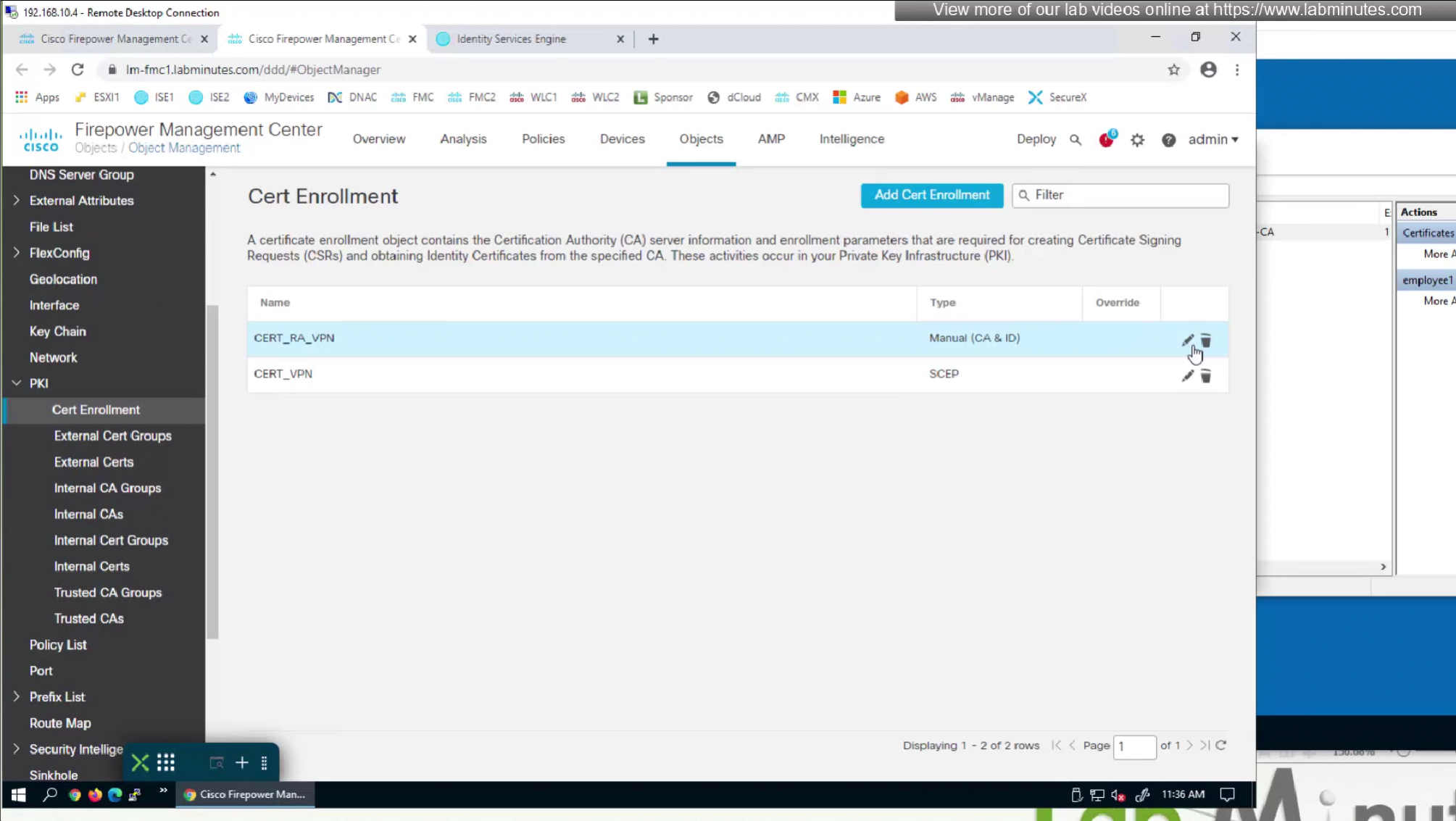Click the search magnifier in header
Screen dimensions: 1456x821
point(1076,140)
